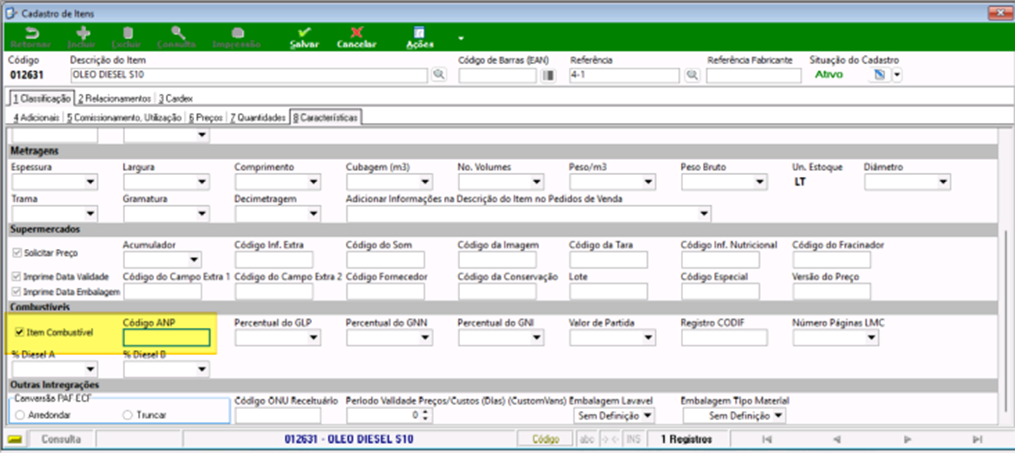Switch to the 1 Classificação tab
Screen dimensions: 1015x453
point(41,98)
